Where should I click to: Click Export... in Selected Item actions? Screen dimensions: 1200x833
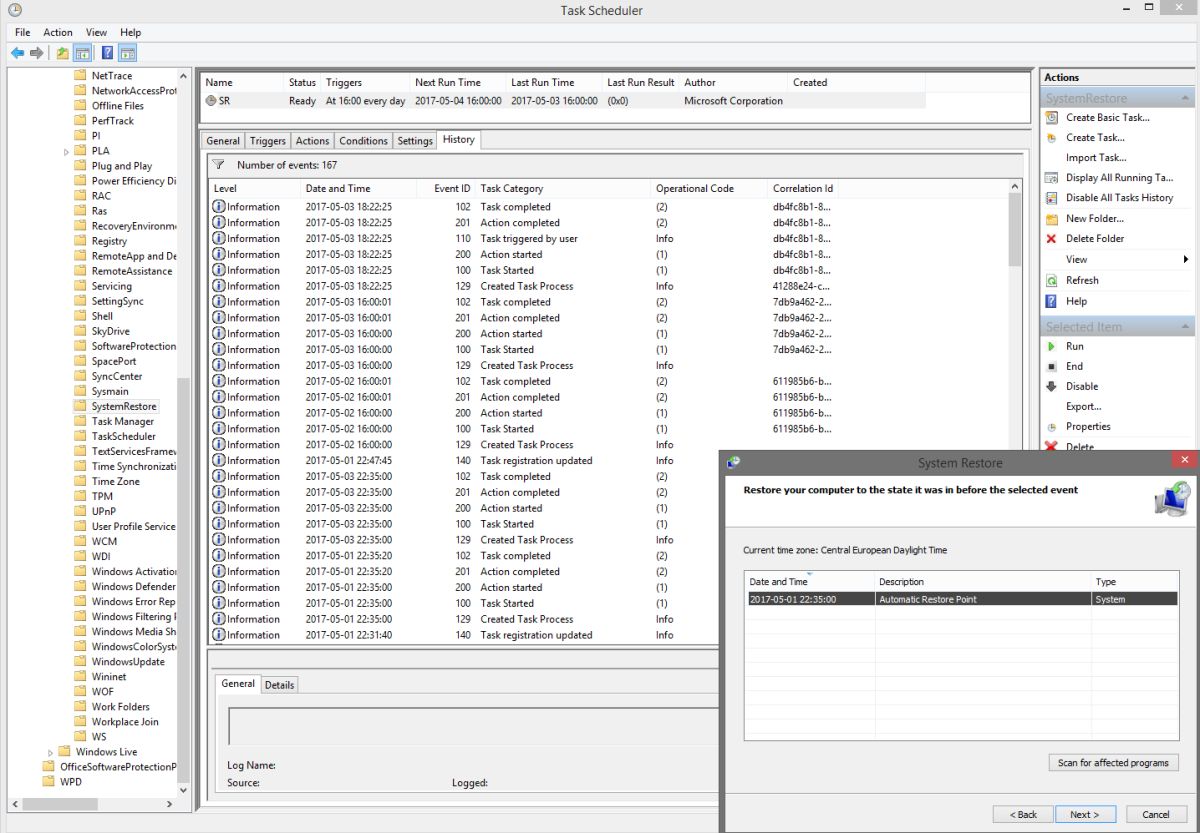pyautogui.click(x=1083, y=407)
